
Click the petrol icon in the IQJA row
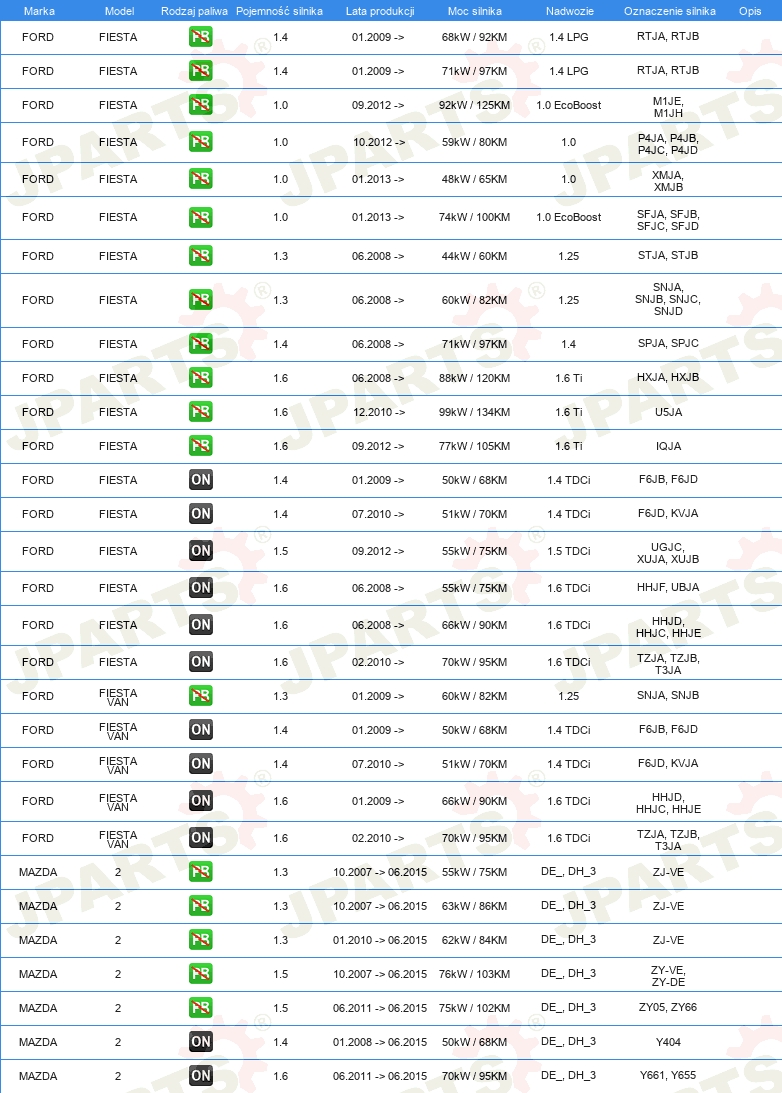201,446
